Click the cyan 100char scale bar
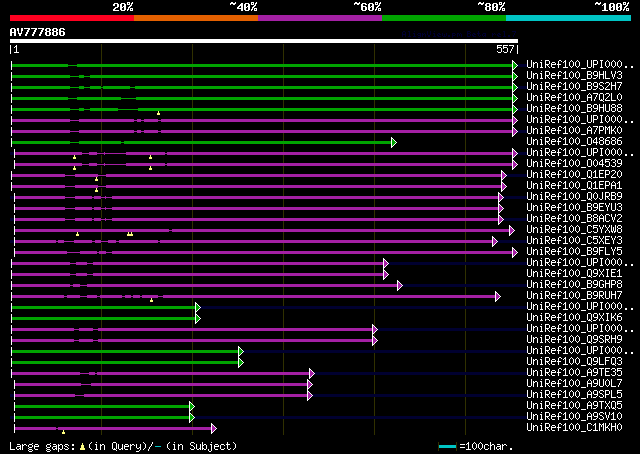This screenshot has height=454, width=640. [x=447, y=446]
